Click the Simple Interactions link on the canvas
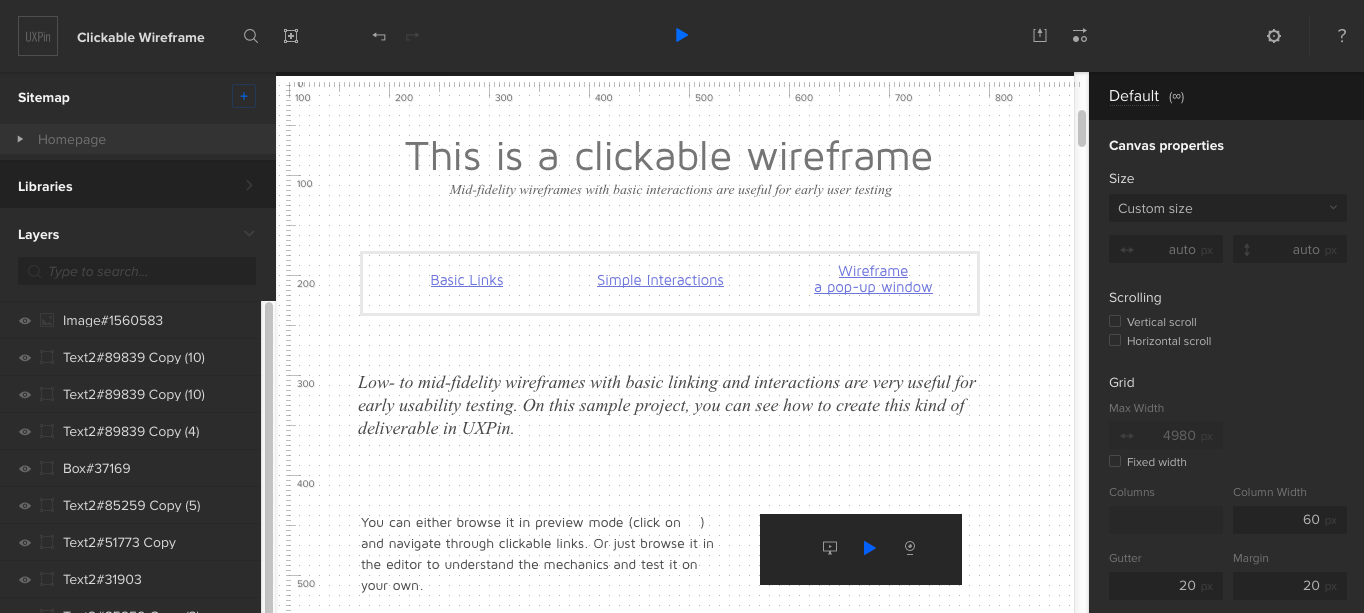This screenshot has height=613, width=1364. point(660,280)
